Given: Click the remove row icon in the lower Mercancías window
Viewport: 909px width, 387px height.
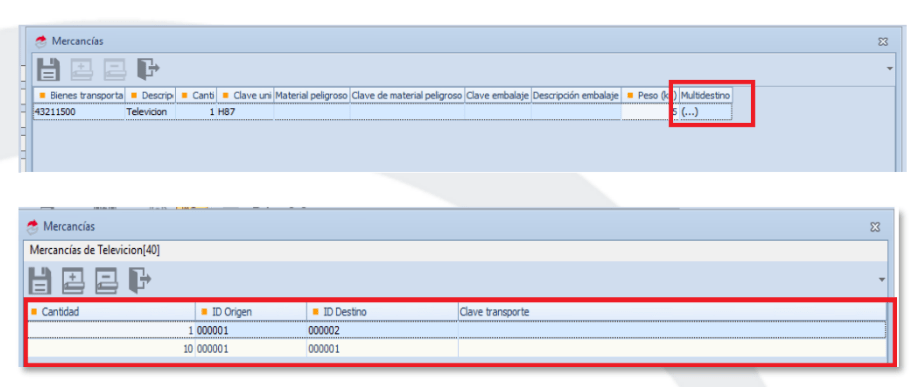Looking at the screenshot, I should point(107,280).
